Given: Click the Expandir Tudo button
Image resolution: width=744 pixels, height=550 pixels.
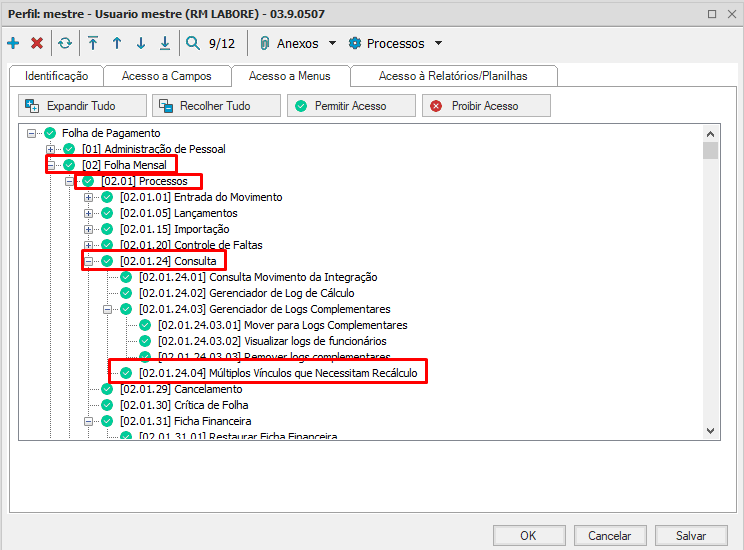Looking at the screenshot, I should coord(83,105).
